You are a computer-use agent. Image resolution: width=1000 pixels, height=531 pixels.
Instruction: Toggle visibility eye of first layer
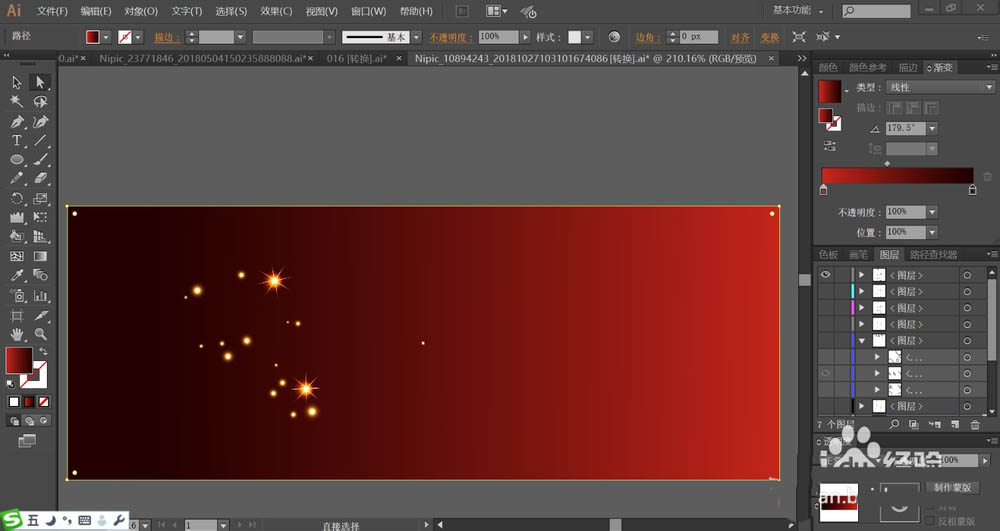[825, 275]
